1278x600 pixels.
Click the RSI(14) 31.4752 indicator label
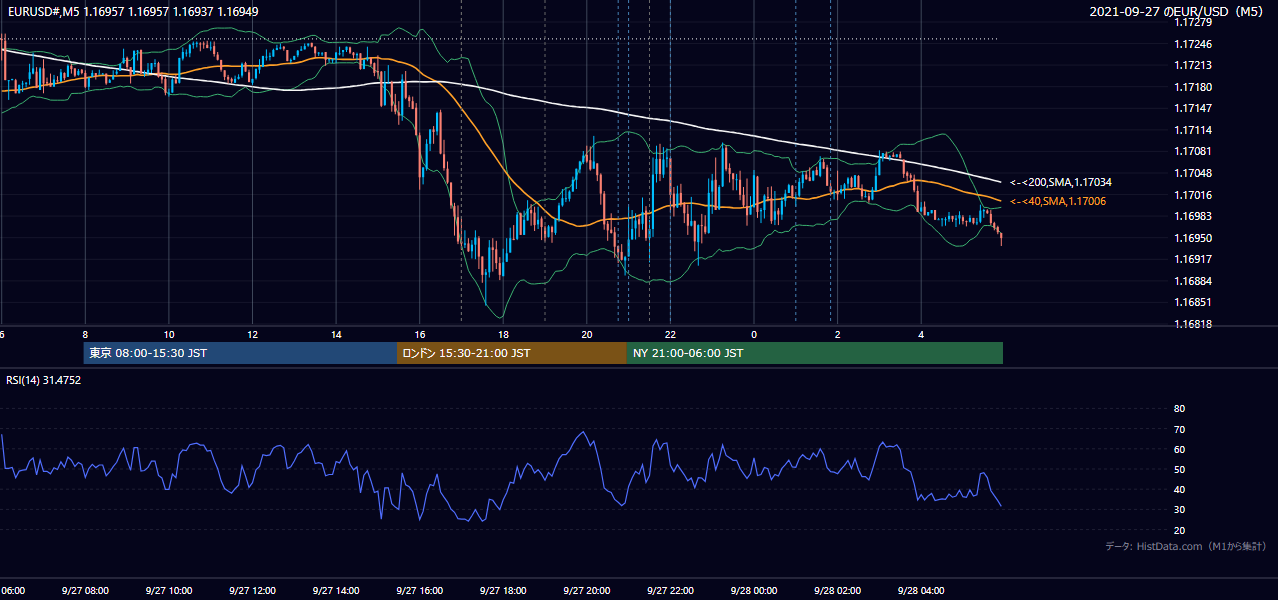tap(44, 380)
